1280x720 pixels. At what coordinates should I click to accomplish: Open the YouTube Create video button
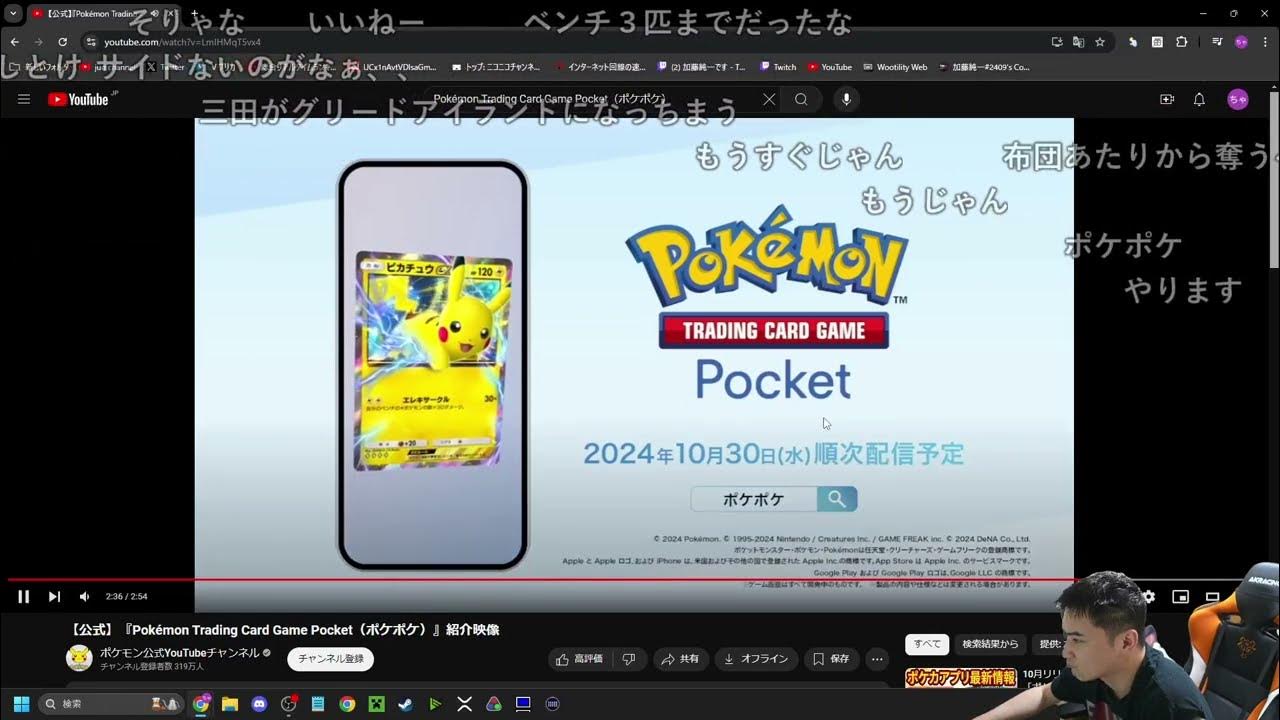click(1167, 99)
